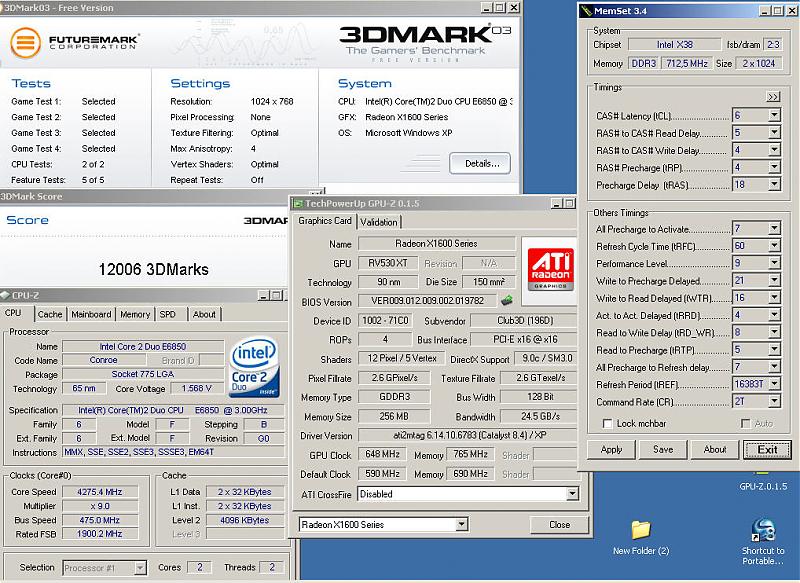This screenshot has height=583, width=800.
Task: Click the green BIOS save chip icon
Action: (x=506, y=300)
